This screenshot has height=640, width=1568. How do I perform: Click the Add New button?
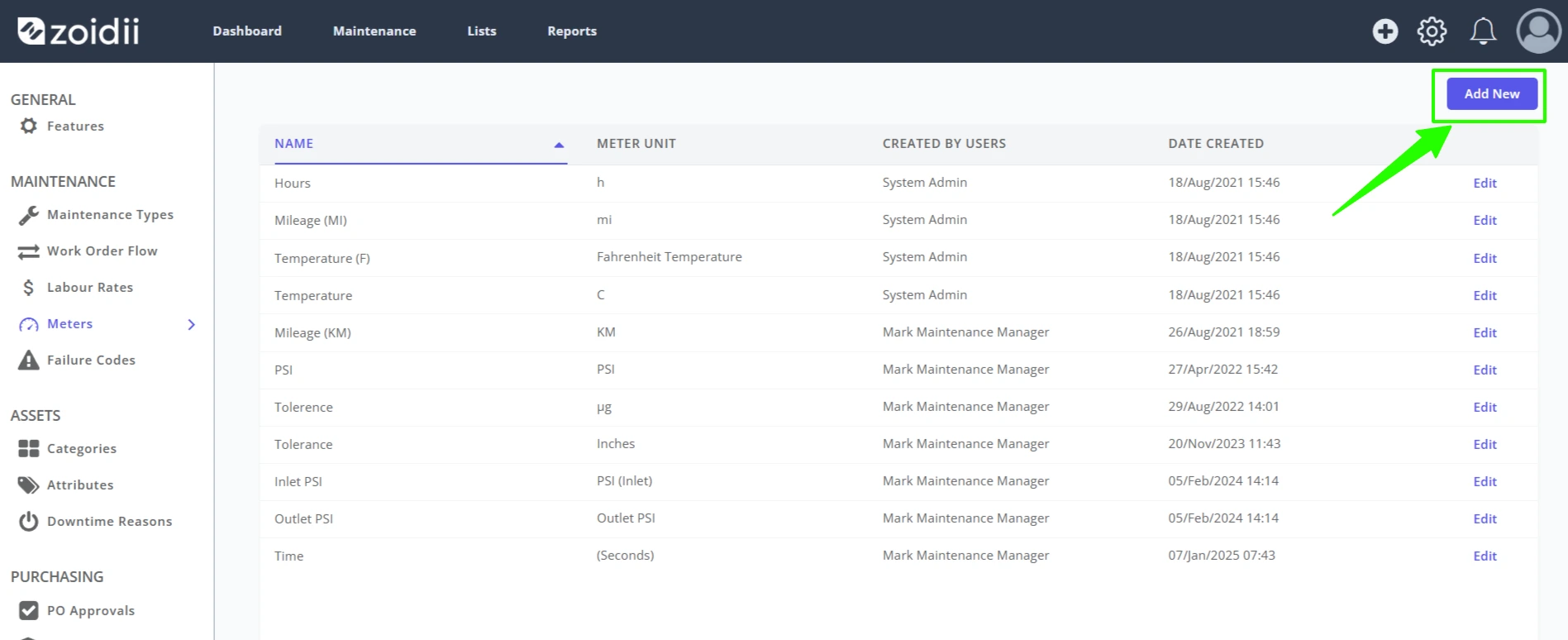(x=1492, y=94)
